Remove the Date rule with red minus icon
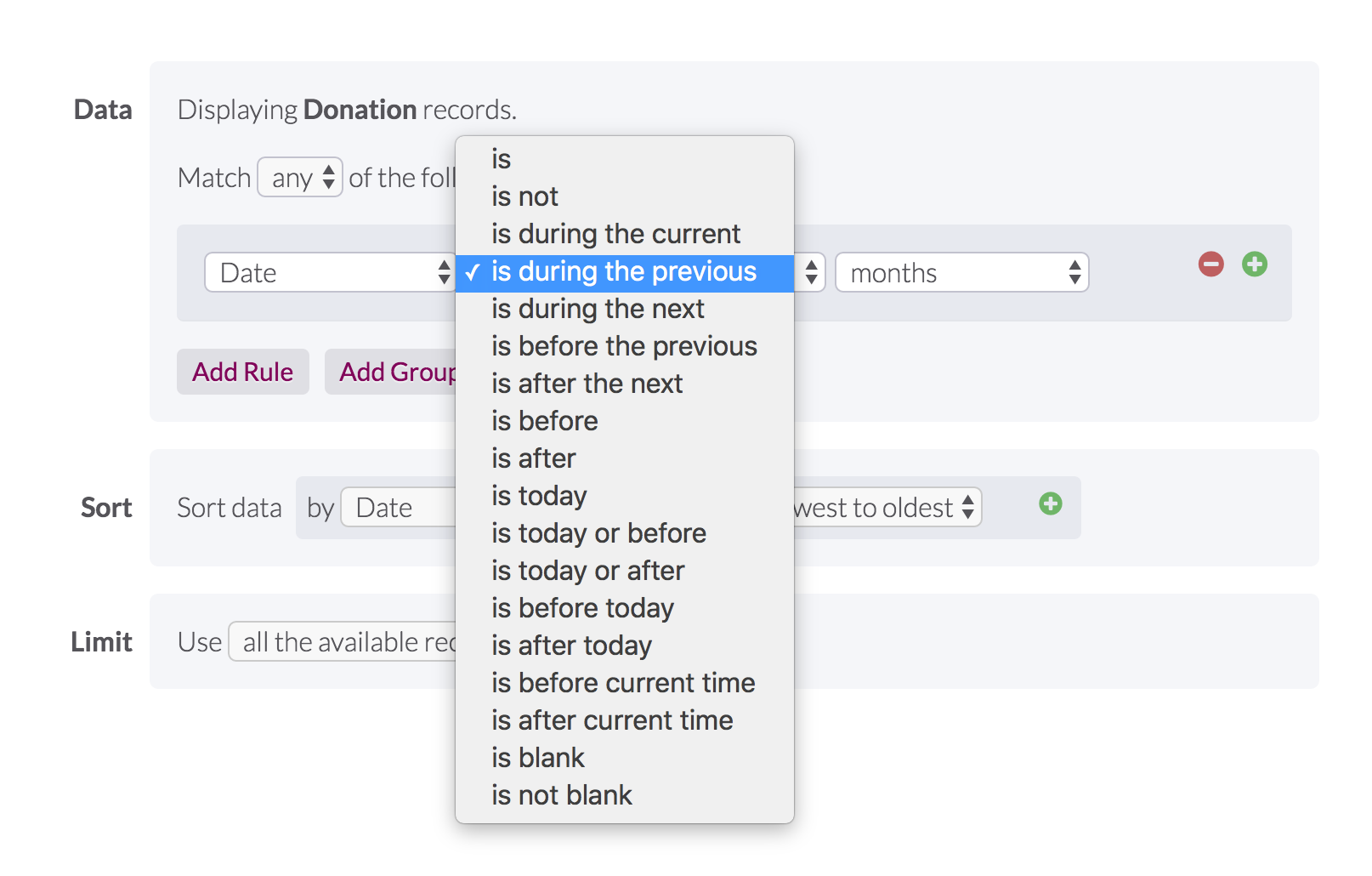This screenshot has width=1372, height=876. point(1210,265)
